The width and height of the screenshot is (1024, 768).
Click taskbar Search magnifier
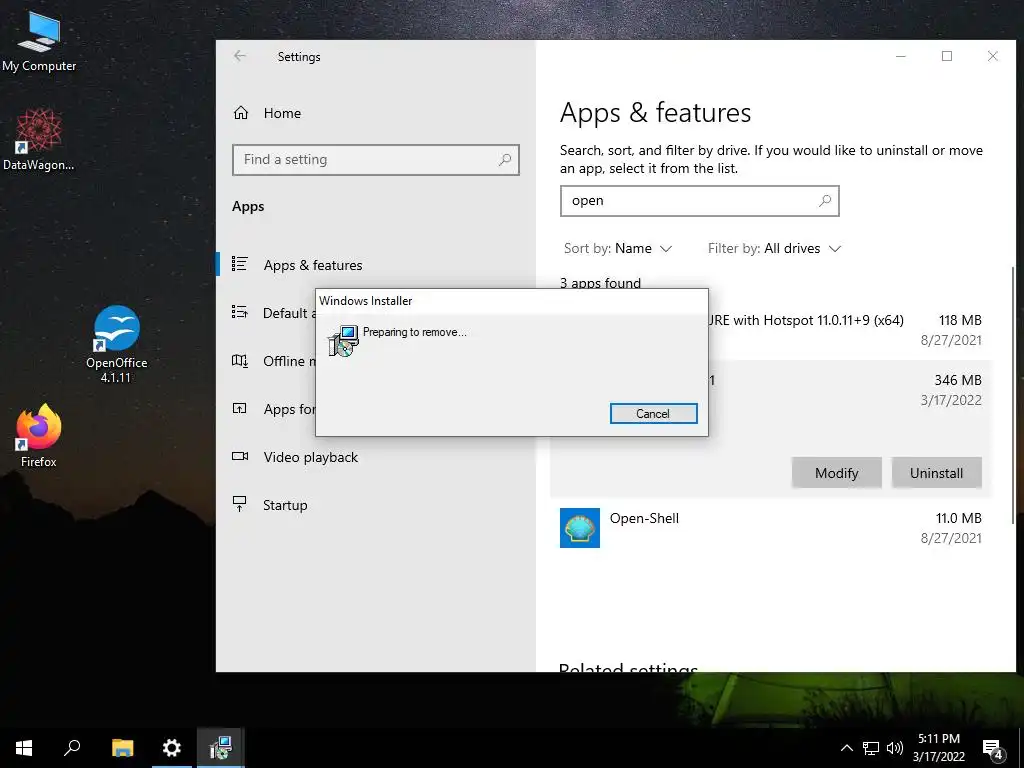72,748
